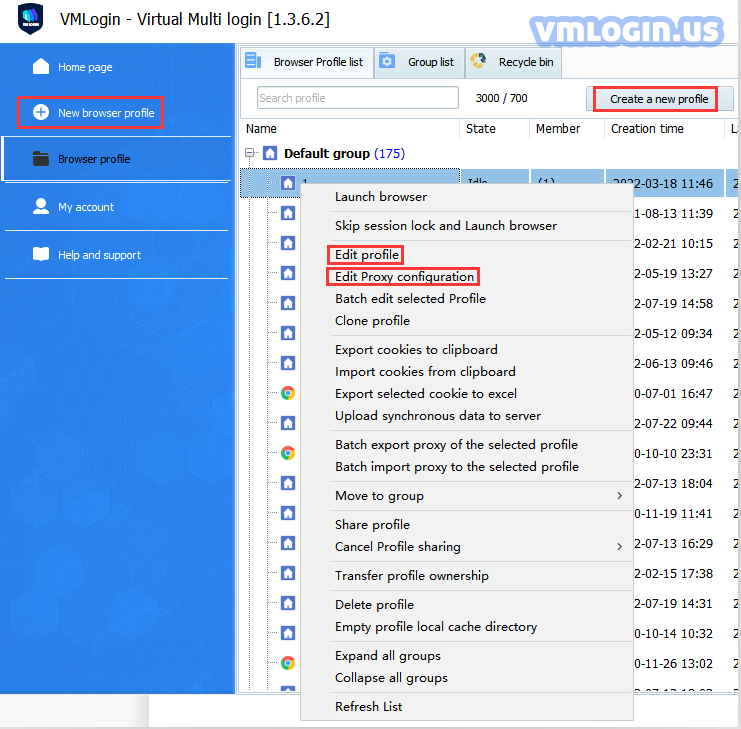The image size is (741, 729).
Task: Click the Name column header
Action: click(x=350, y=129)
